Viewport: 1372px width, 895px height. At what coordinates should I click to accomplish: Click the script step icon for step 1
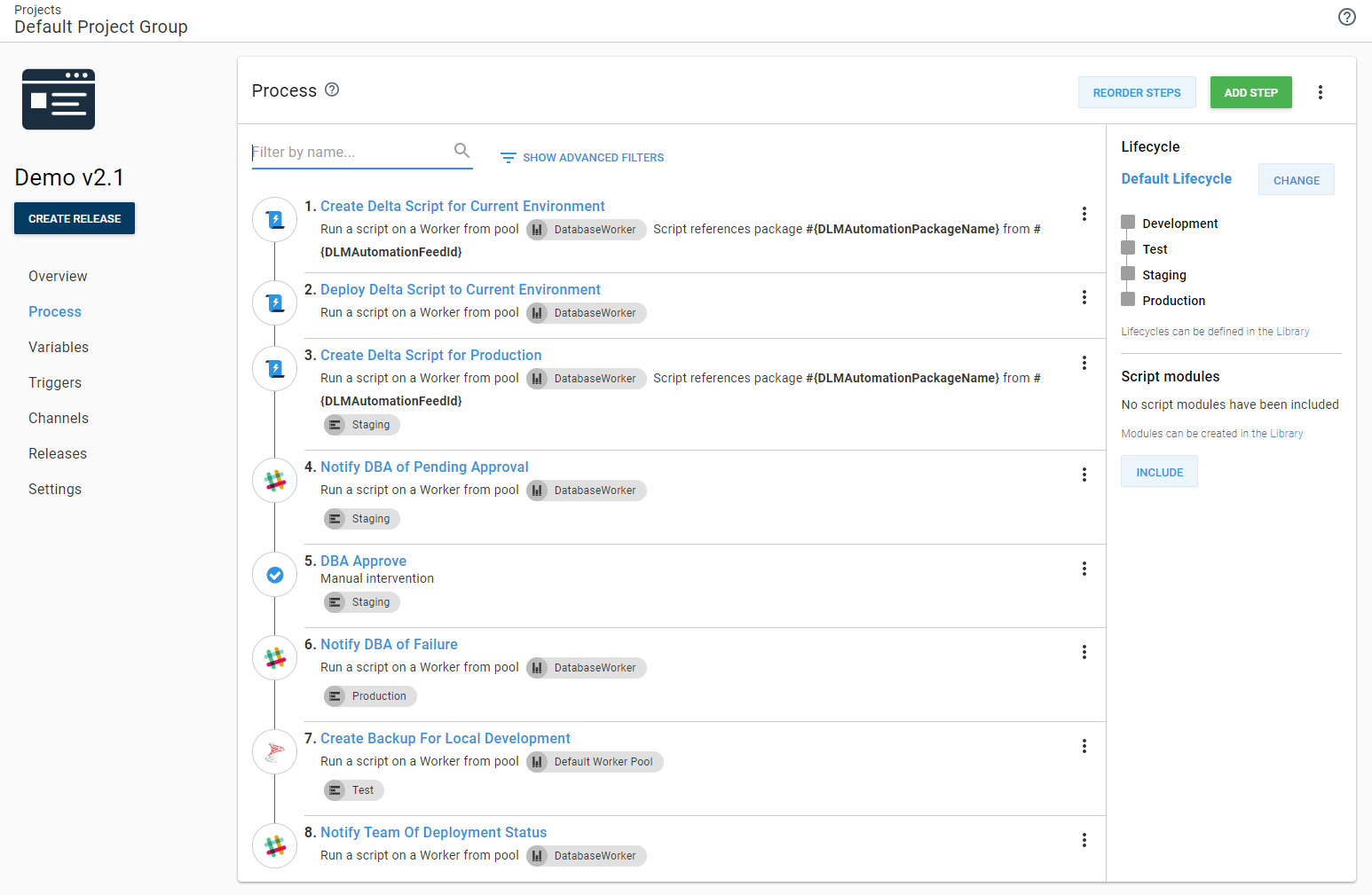(275, 219)
